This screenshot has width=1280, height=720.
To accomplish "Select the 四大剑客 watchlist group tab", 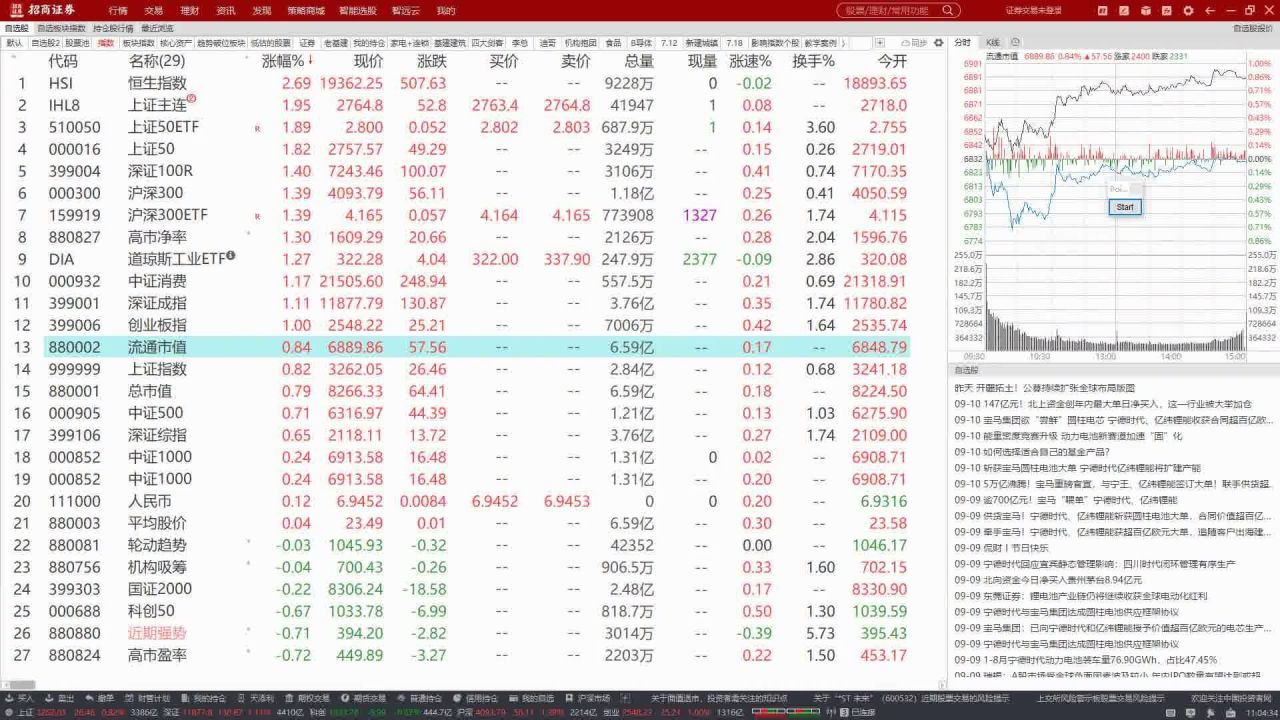I will [488, 44].
